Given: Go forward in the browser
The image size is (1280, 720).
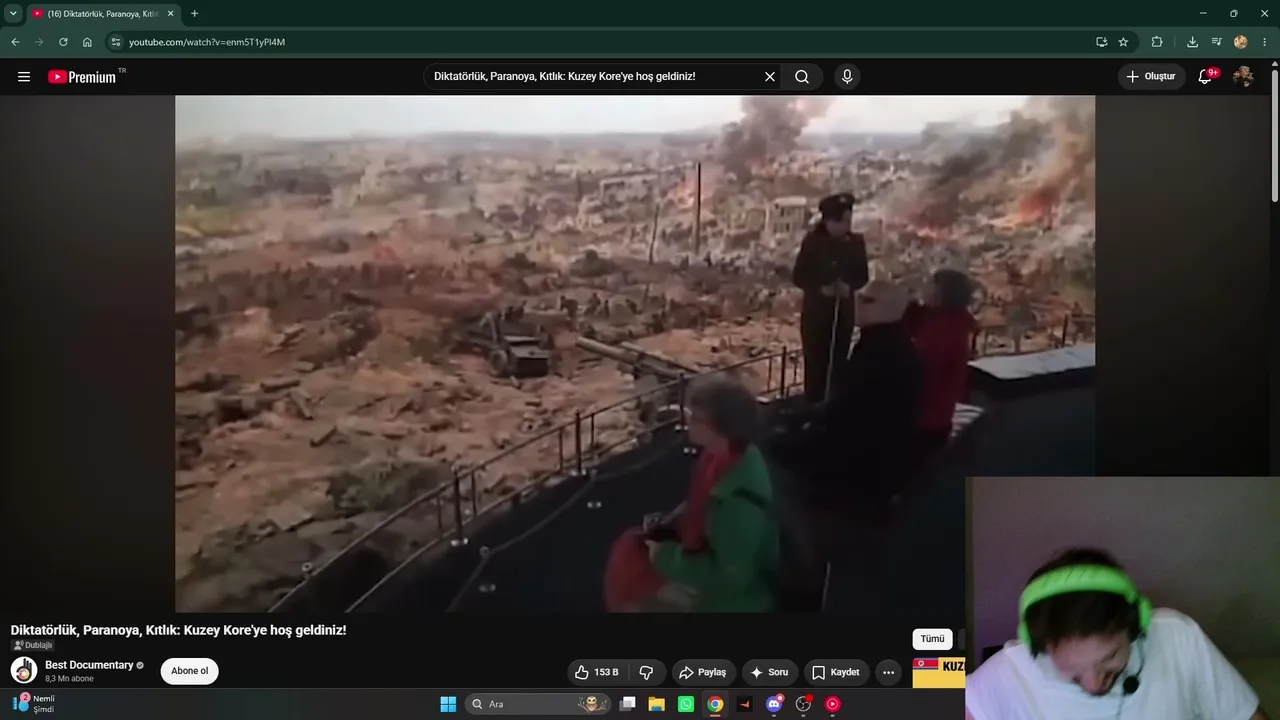Looking at the screenshot, I should pos(39,42).
